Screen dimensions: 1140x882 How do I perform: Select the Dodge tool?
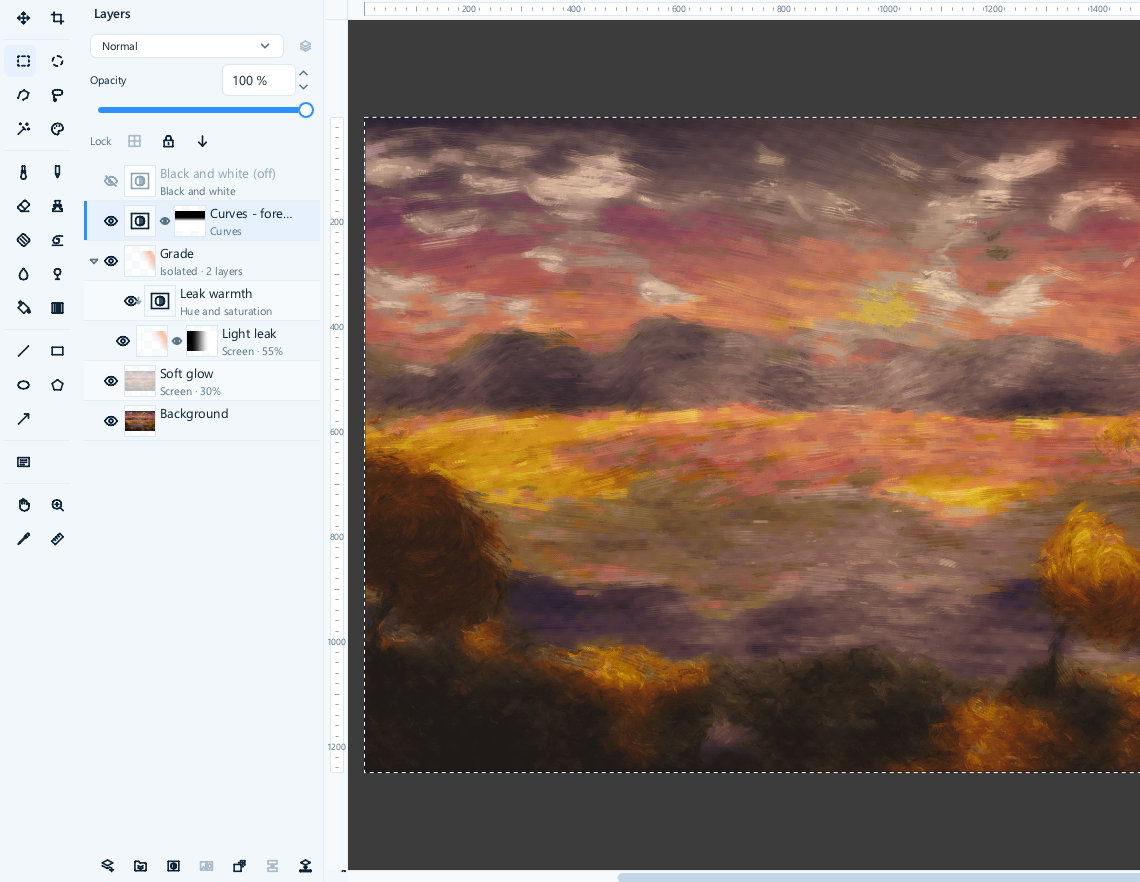point(57,274)
